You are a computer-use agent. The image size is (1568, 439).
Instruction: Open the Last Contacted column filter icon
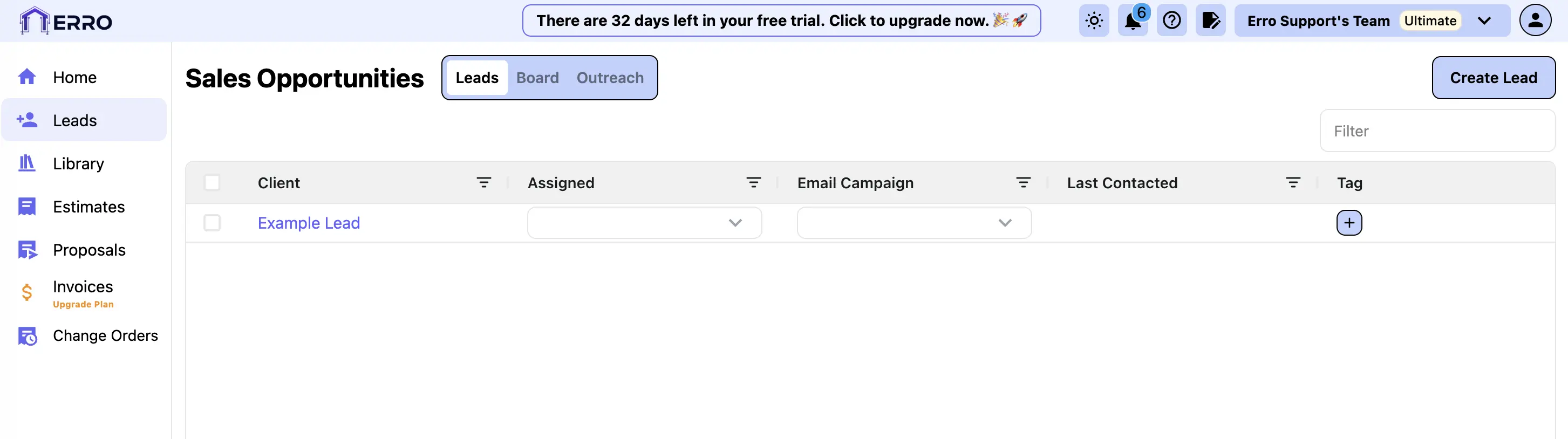(x=1292, y=182)
